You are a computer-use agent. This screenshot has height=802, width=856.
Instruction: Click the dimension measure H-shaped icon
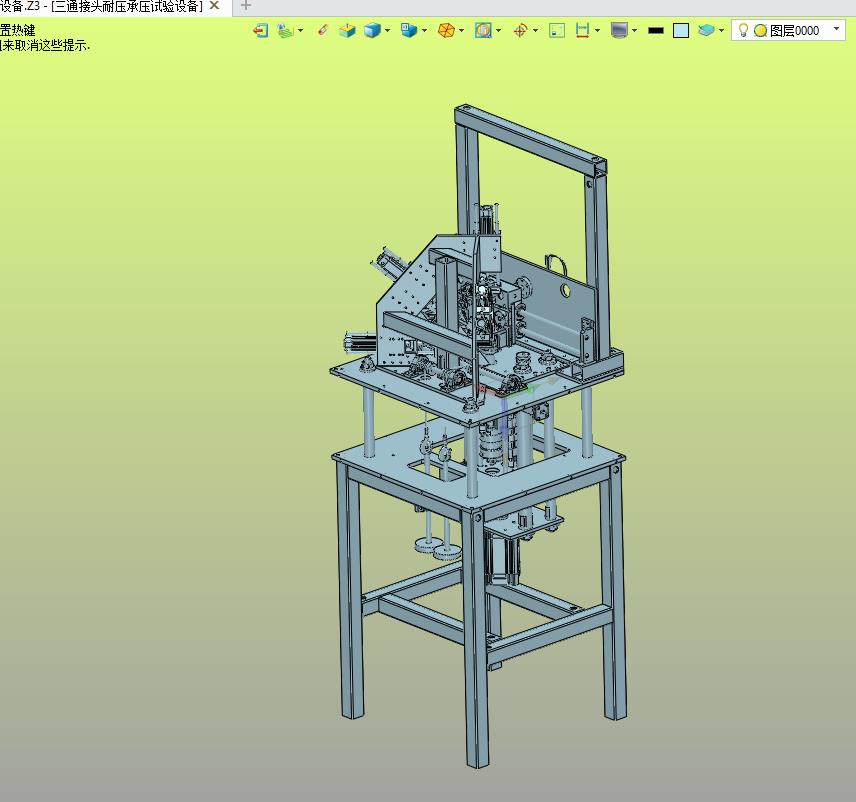pyautogui.click(x=583, y=31)
